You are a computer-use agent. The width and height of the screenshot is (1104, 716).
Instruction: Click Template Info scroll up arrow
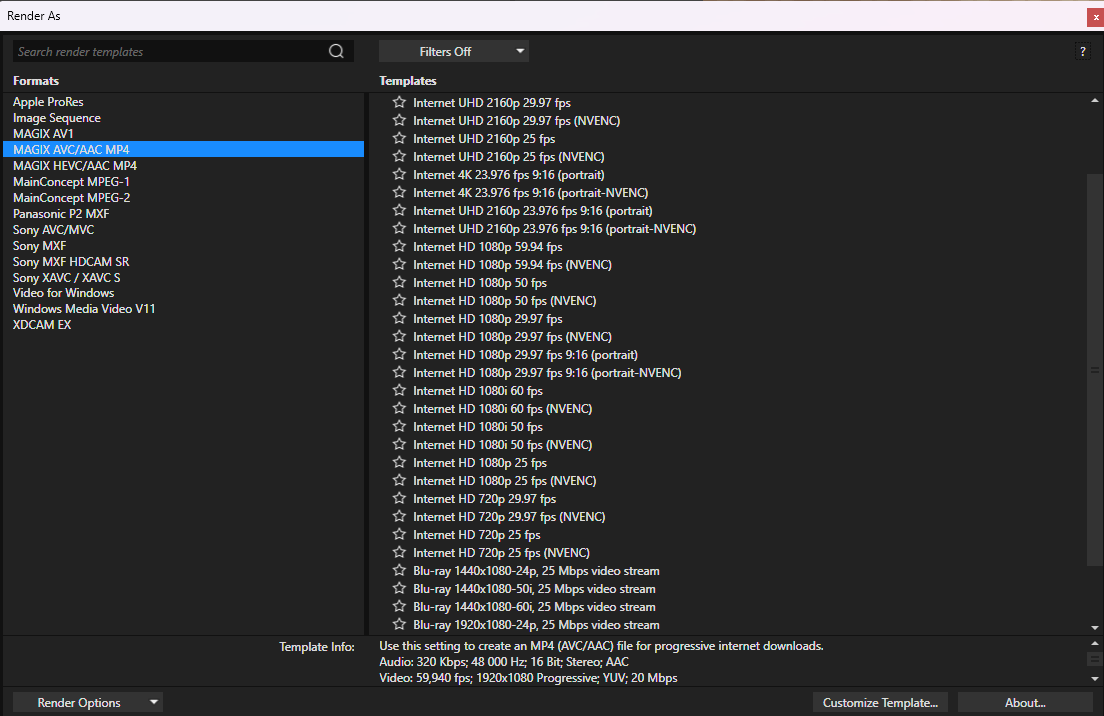click(x=1095, y=643)
